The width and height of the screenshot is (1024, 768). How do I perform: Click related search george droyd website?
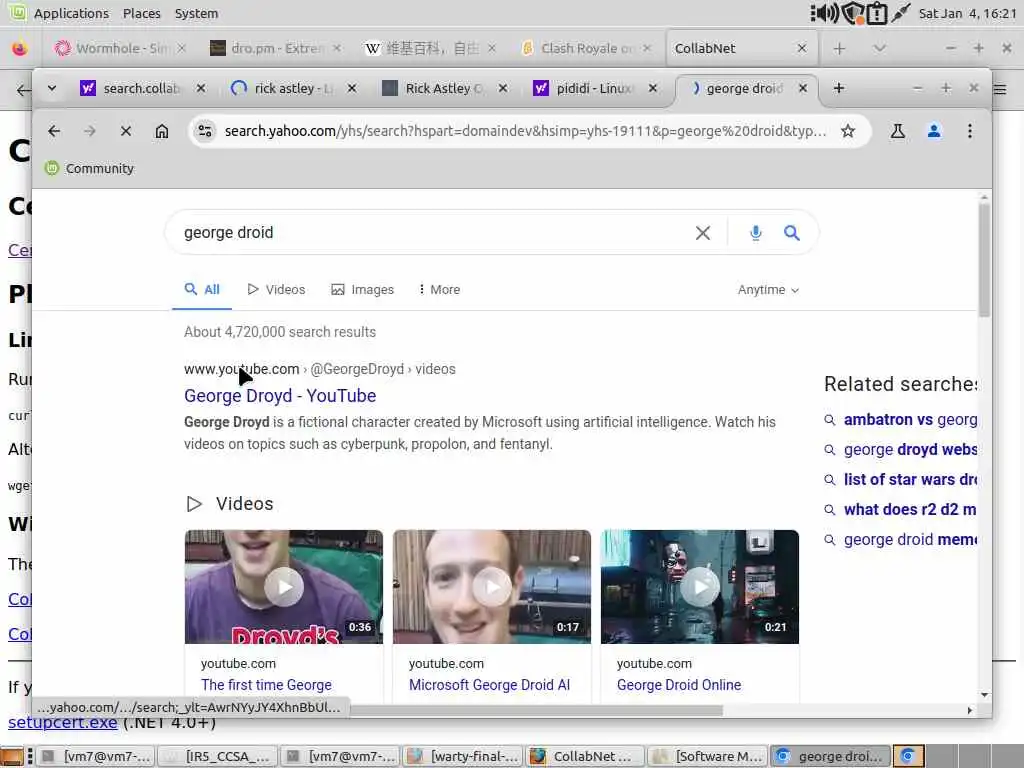910,449
